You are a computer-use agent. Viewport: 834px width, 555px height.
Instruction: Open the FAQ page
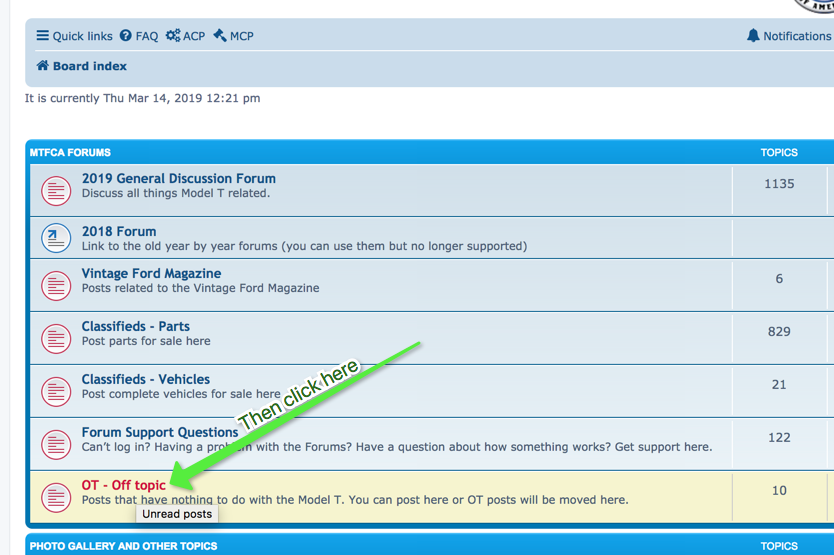(139, 36)
